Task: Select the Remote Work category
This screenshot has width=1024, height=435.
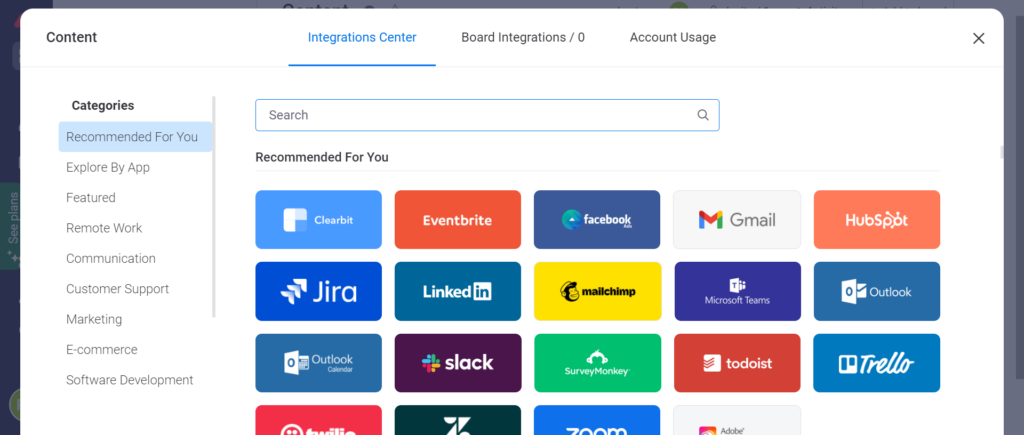Action: coord(104,228)
